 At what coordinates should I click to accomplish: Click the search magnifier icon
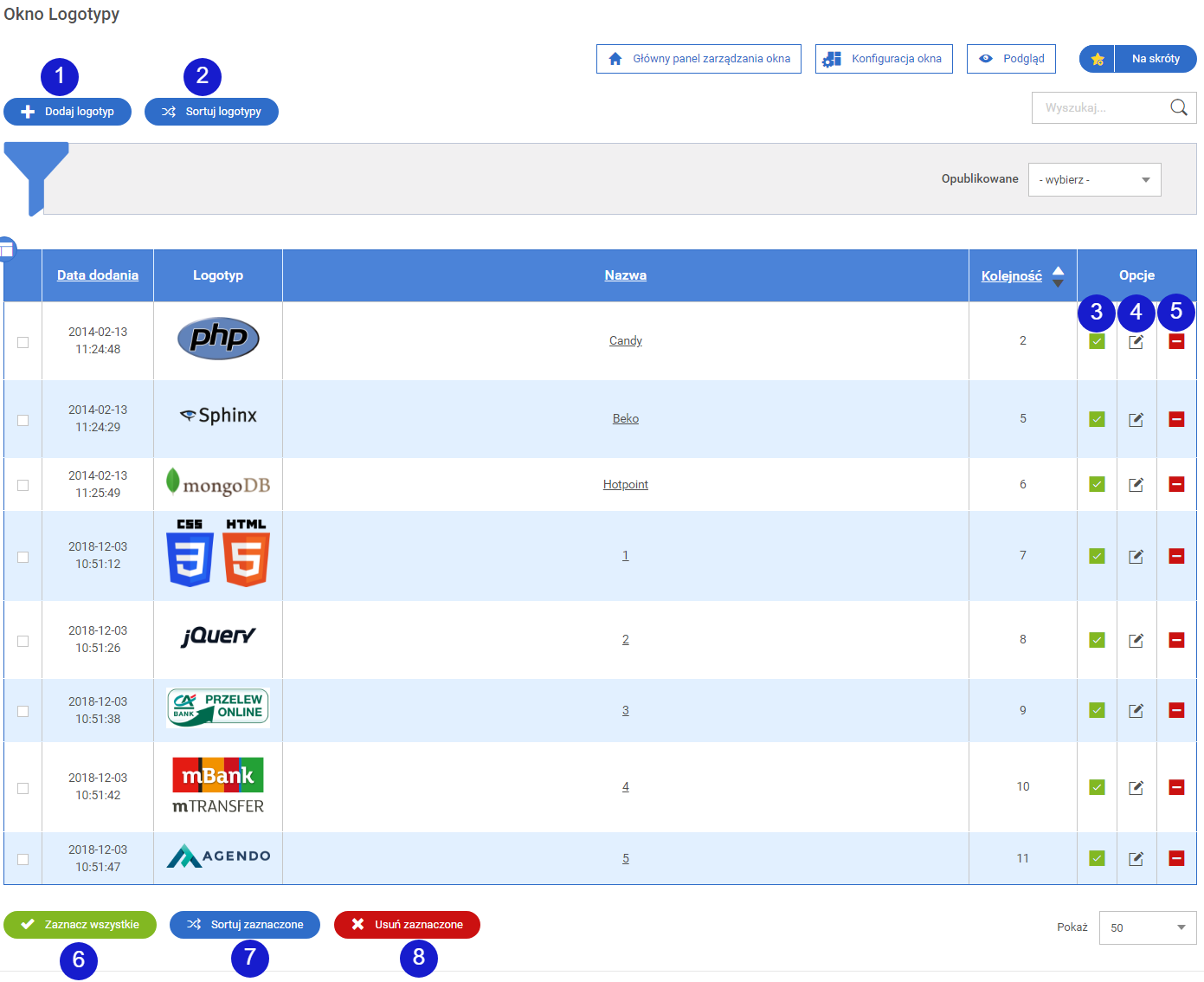pos(1178,107)
